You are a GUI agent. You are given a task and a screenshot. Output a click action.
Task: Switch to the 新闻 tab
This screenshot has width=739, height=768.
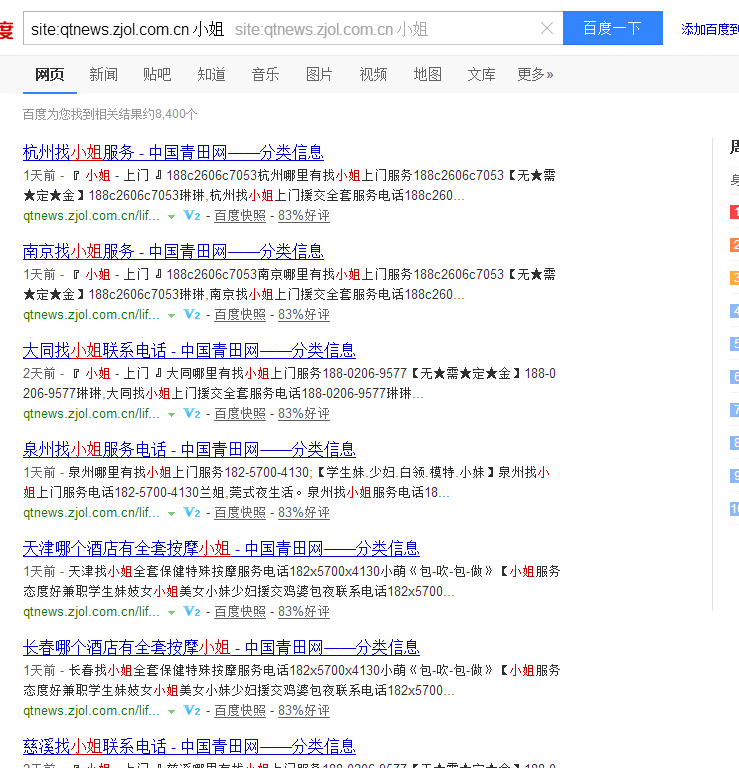(x=103, y=74)
